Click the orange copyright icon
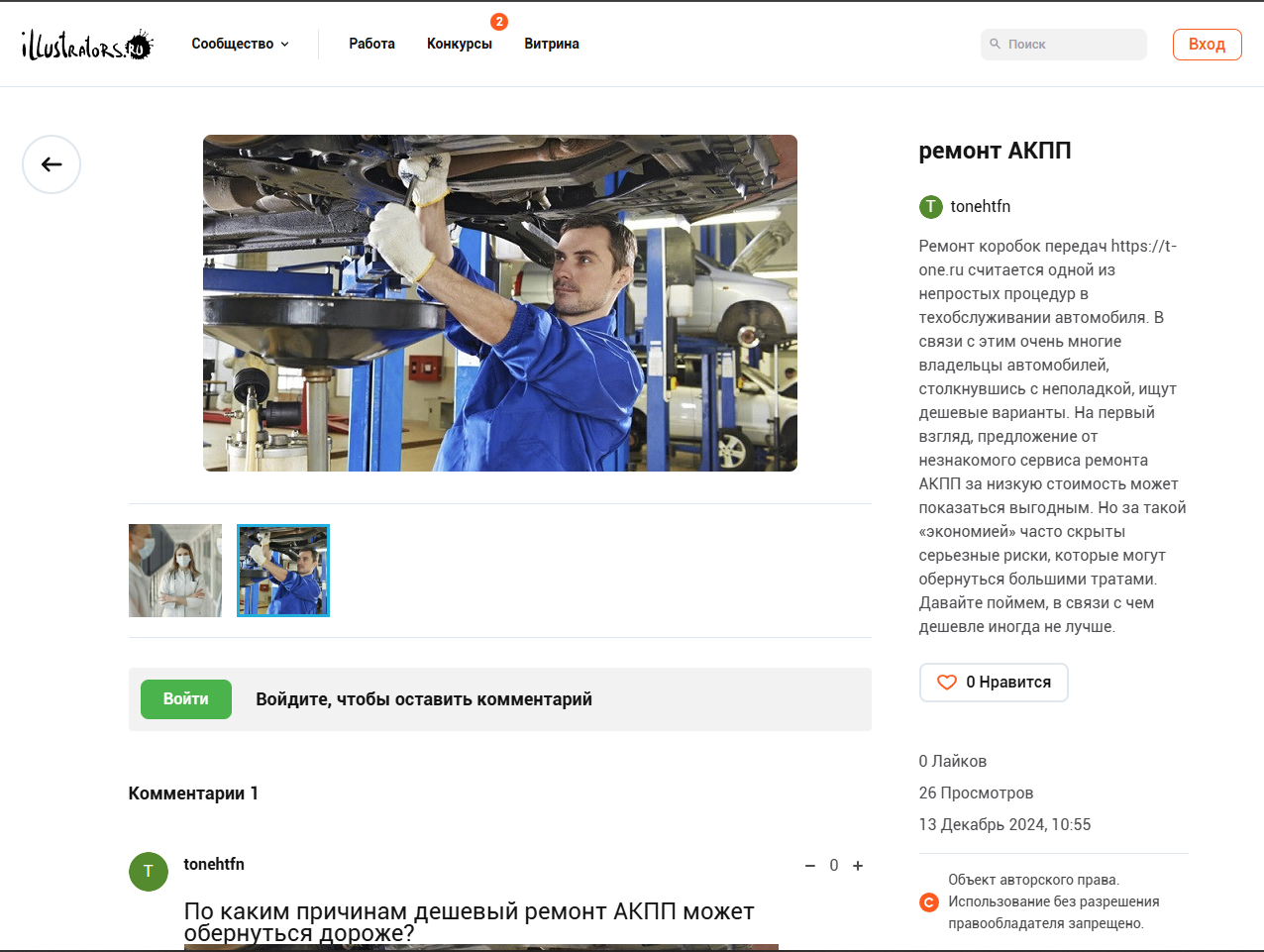This screenshot has width=1264, height=952. 928,902
